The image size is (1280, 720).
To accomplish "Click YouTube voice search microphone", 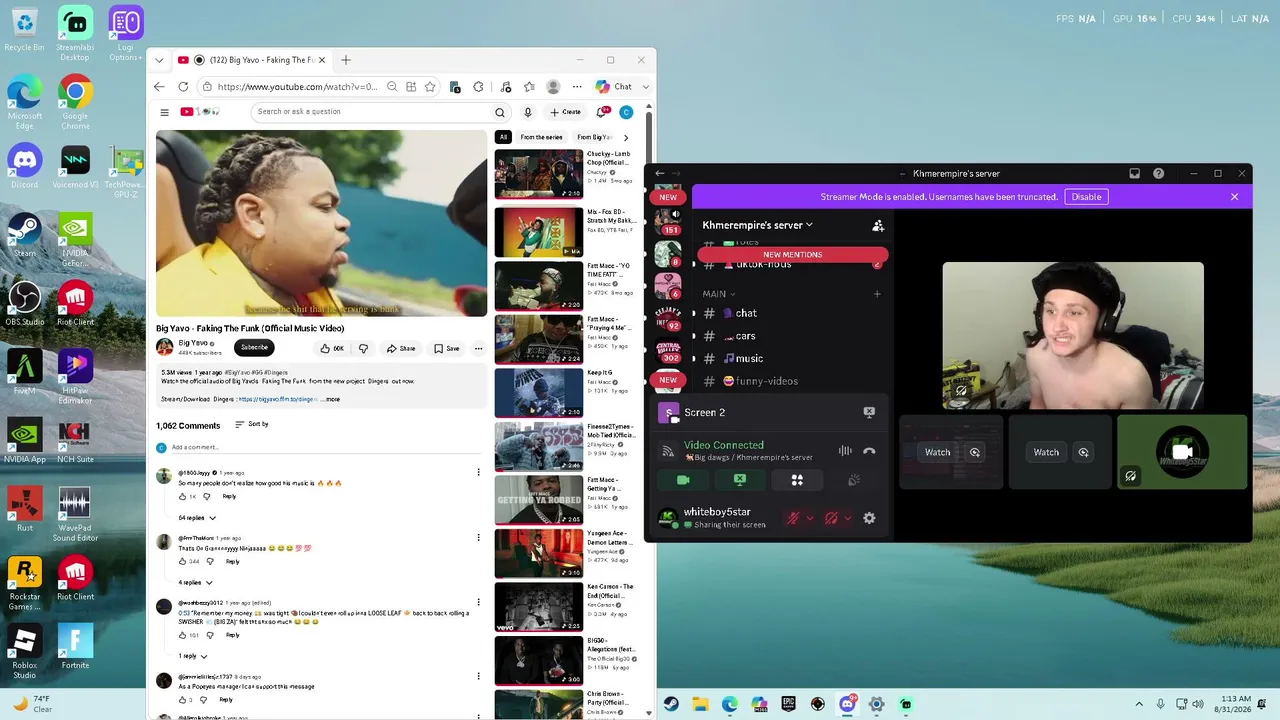I will (x=528, y=112).
